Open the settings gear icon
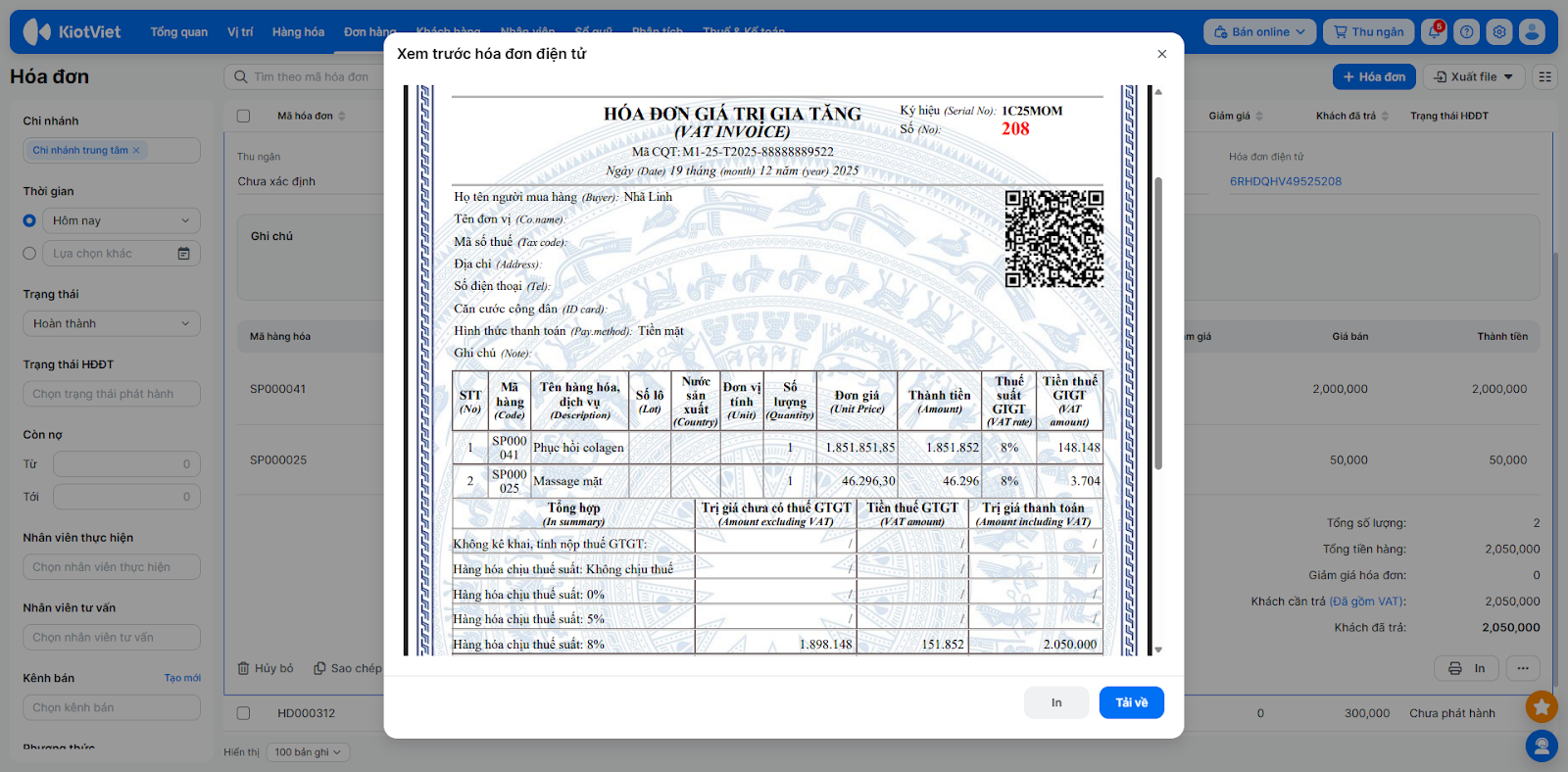Screen dimensions: 1568x772 coord(1499,31)
